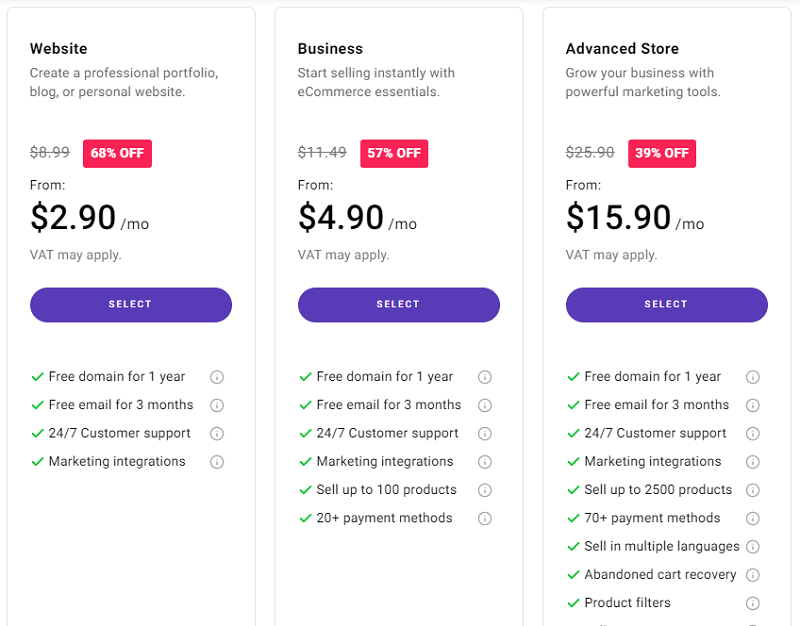
Task: Select the Website plan
Action: click(131, 305)
